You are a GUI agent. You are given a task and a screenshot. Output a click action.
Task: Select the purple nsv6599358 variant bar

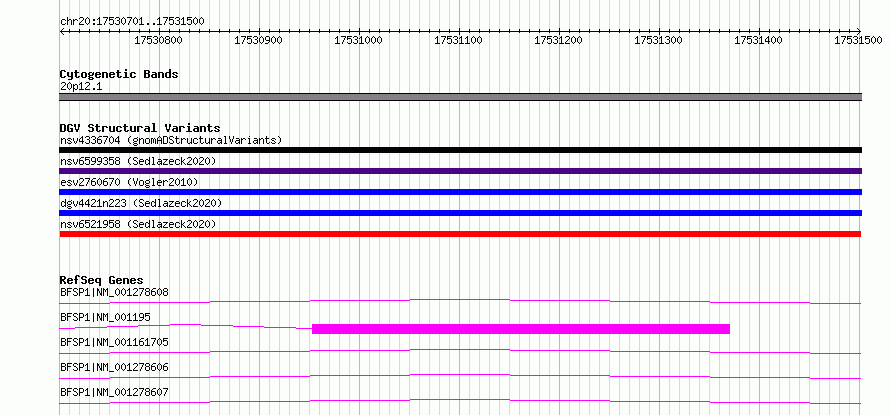click(460, 171)
